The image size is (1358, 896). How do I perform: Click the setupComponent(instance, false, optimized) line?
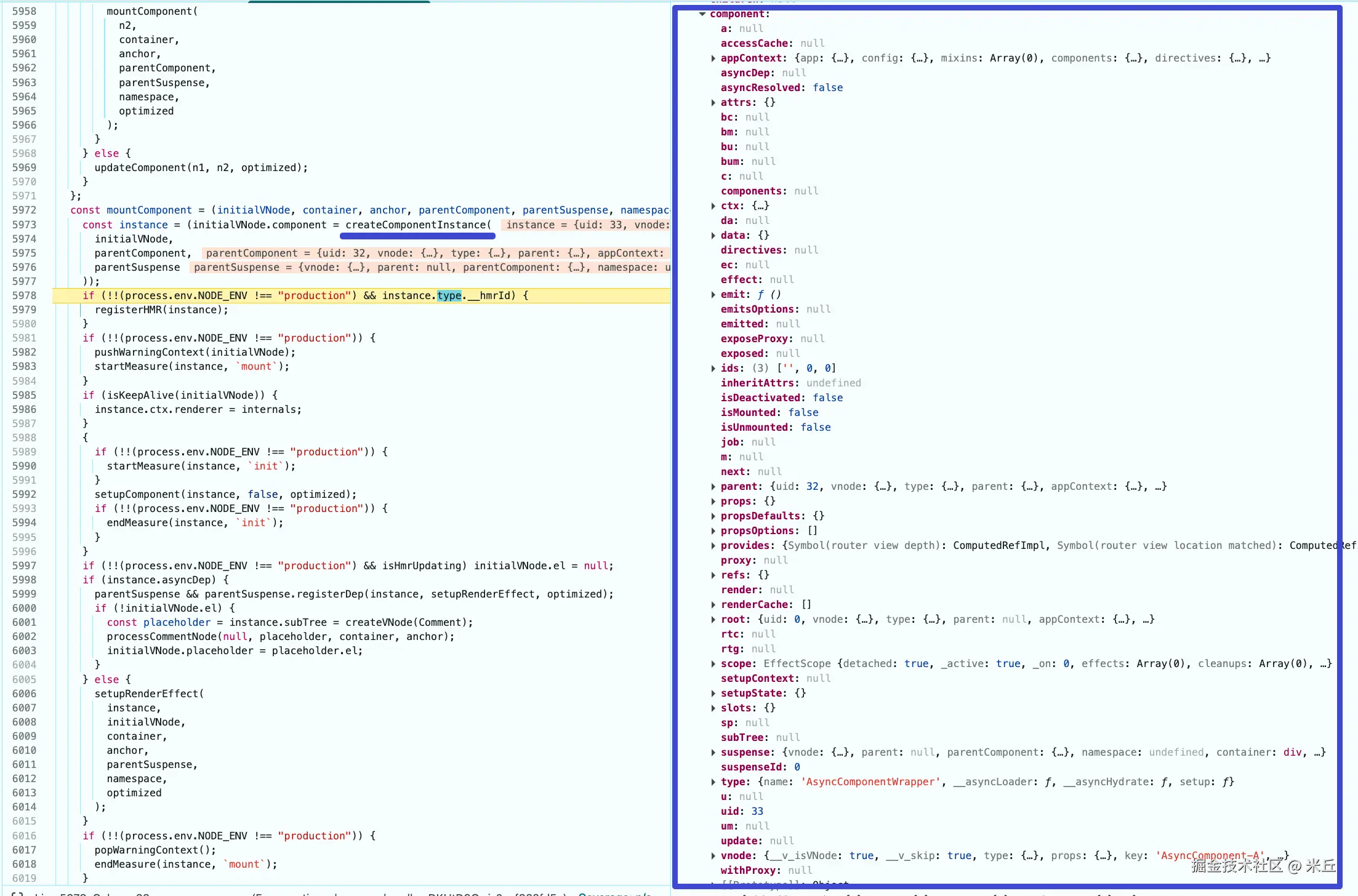click(x=225, y=495)
